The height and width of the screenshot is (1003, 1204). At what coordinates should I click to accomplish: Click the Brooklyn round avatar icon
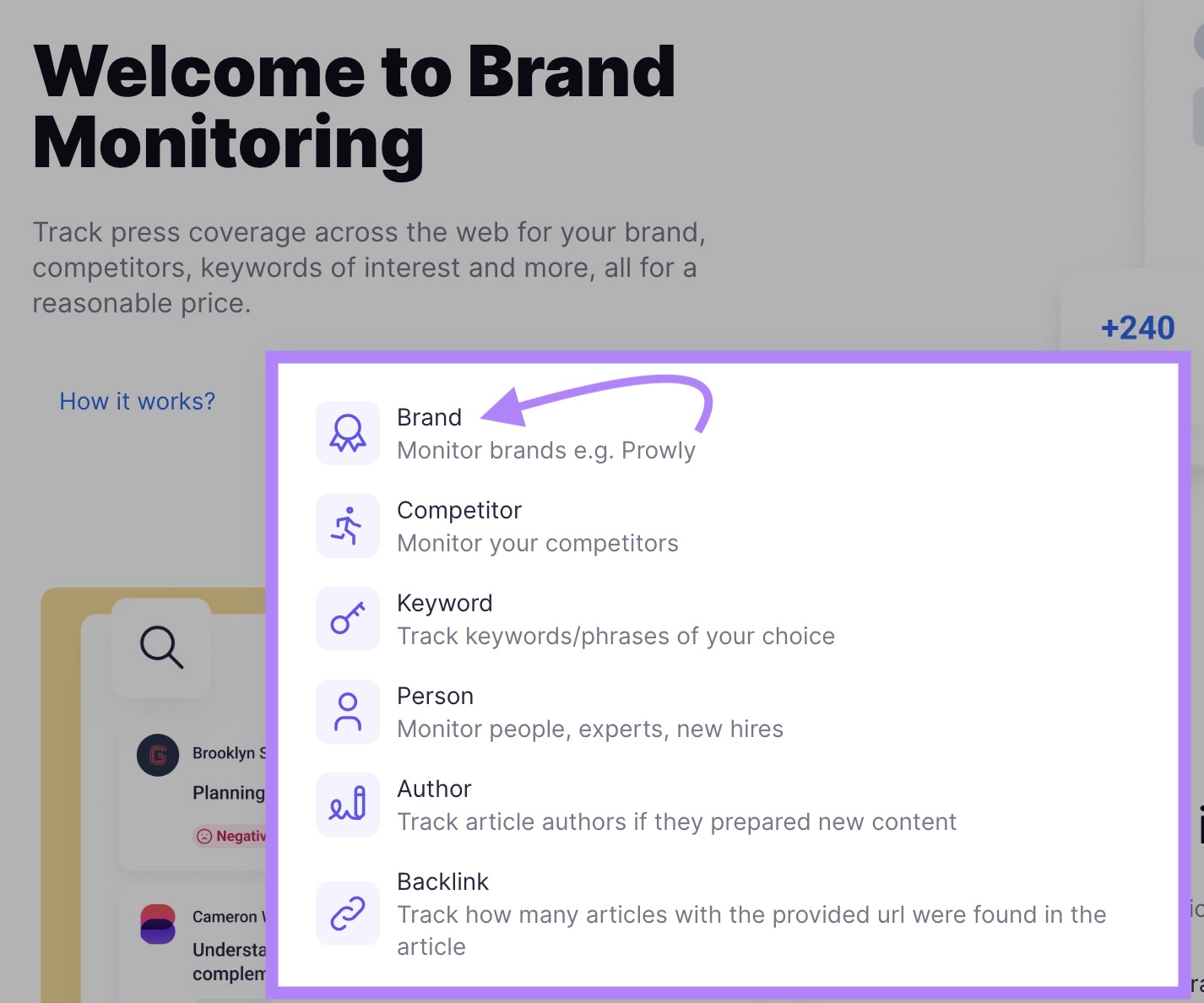[158, 755]
